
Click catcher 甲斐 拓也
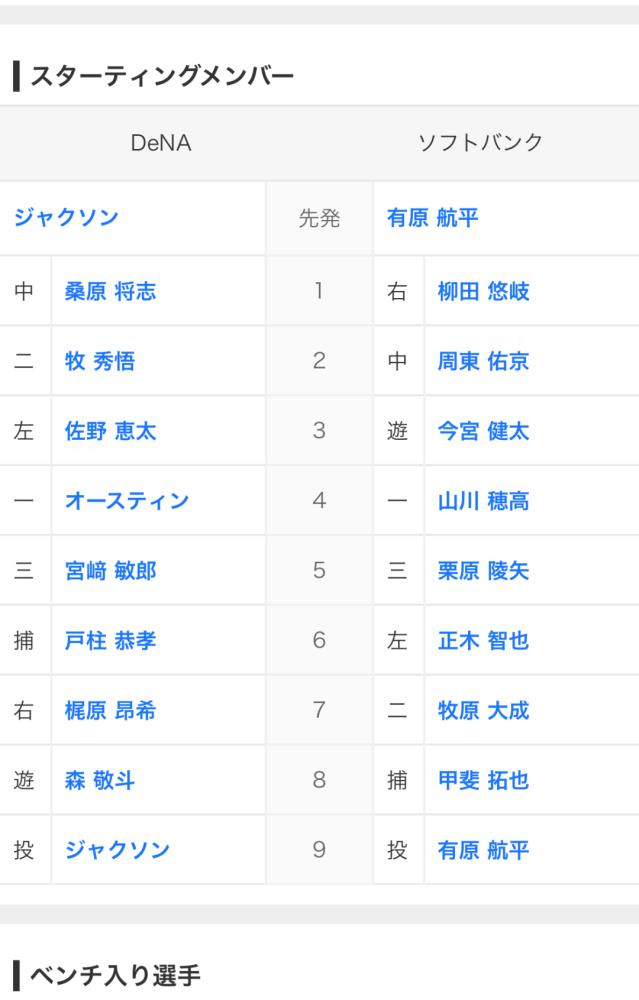(483, 780)
